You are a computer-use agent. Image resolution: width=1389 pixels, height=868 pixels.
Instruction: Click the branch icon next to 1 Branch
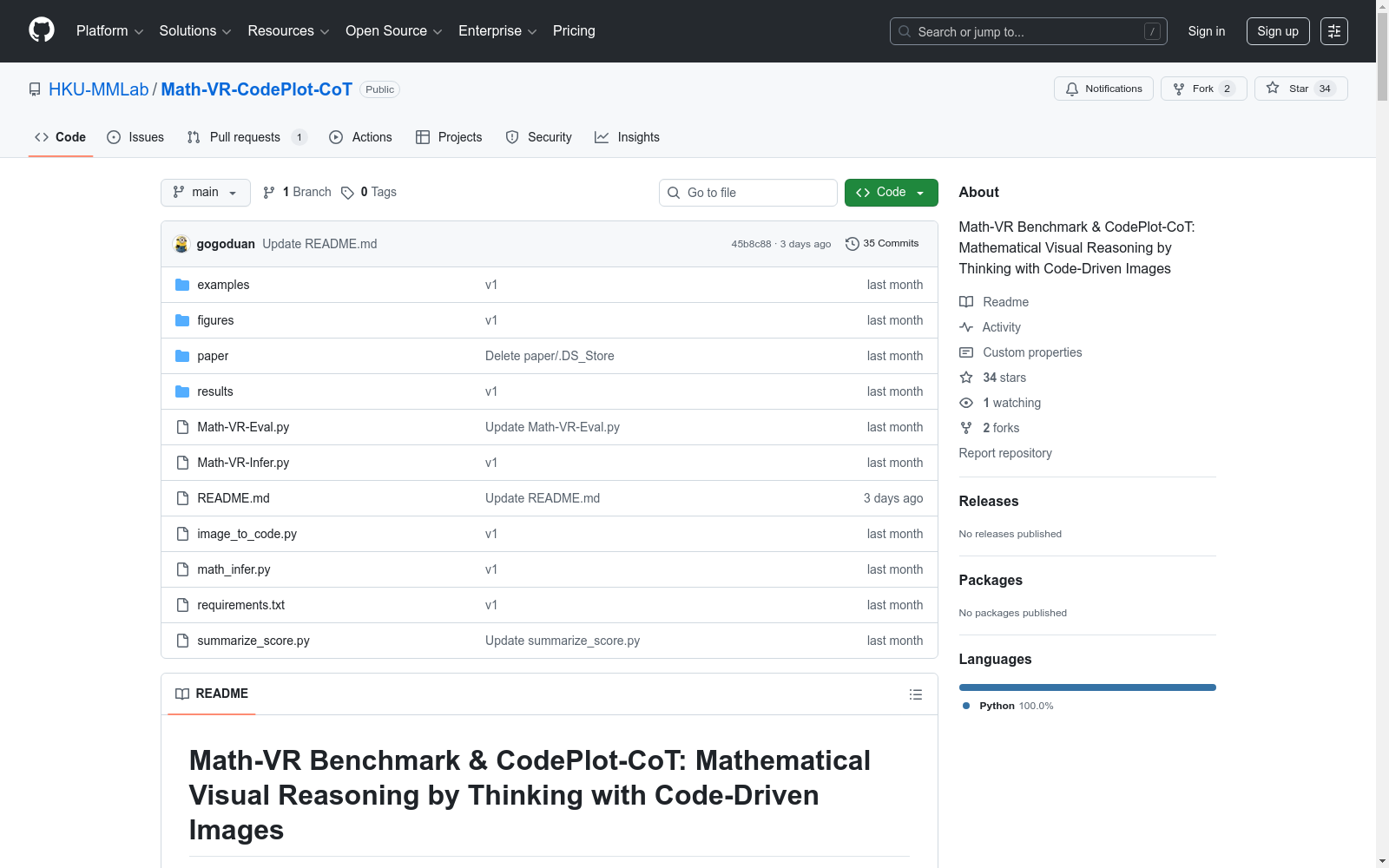click(269, 193)
